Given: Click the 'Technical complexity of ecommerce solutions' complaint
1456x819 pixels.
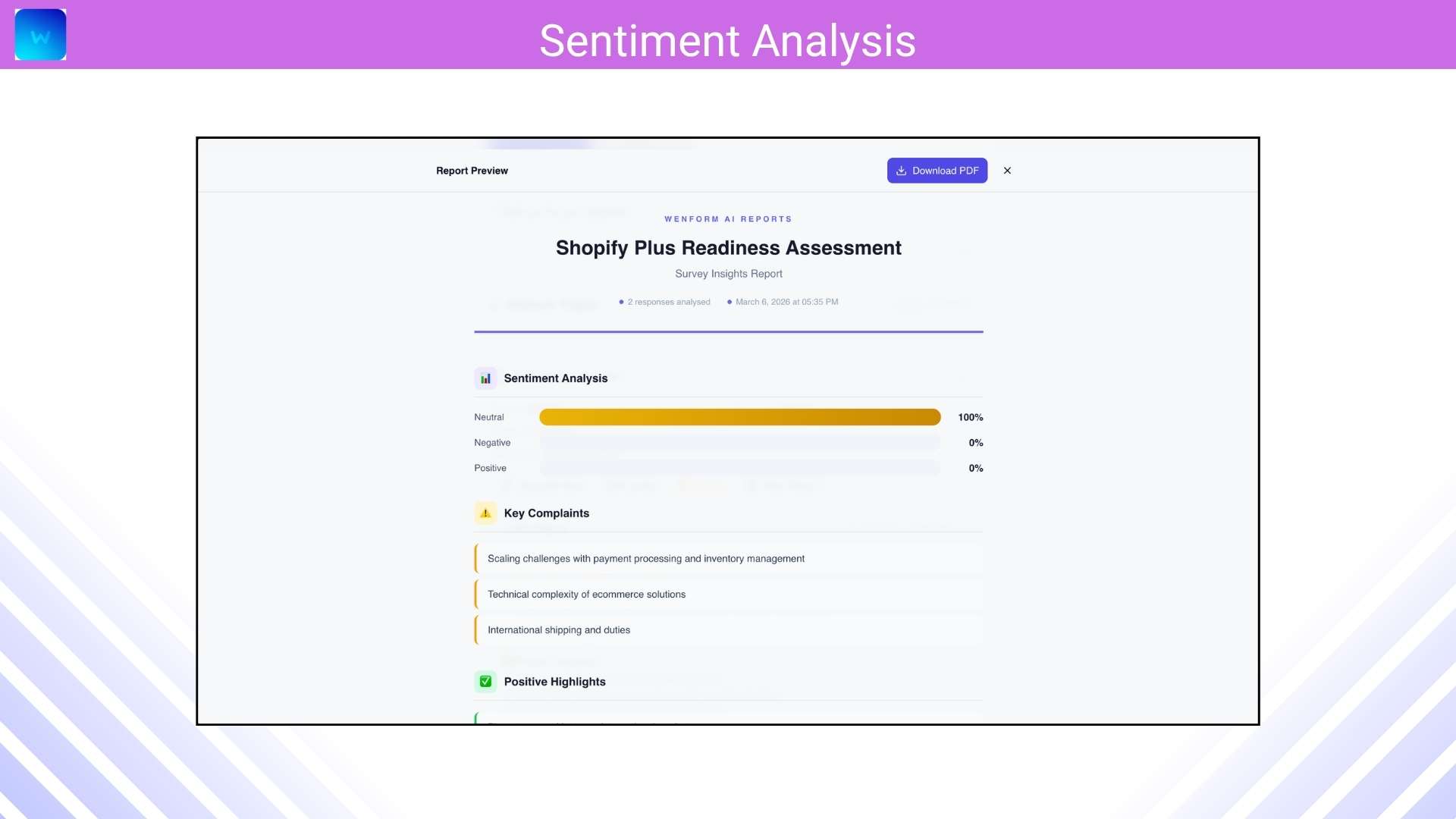Looking at the screenshot, I should (x=729, y=595).
